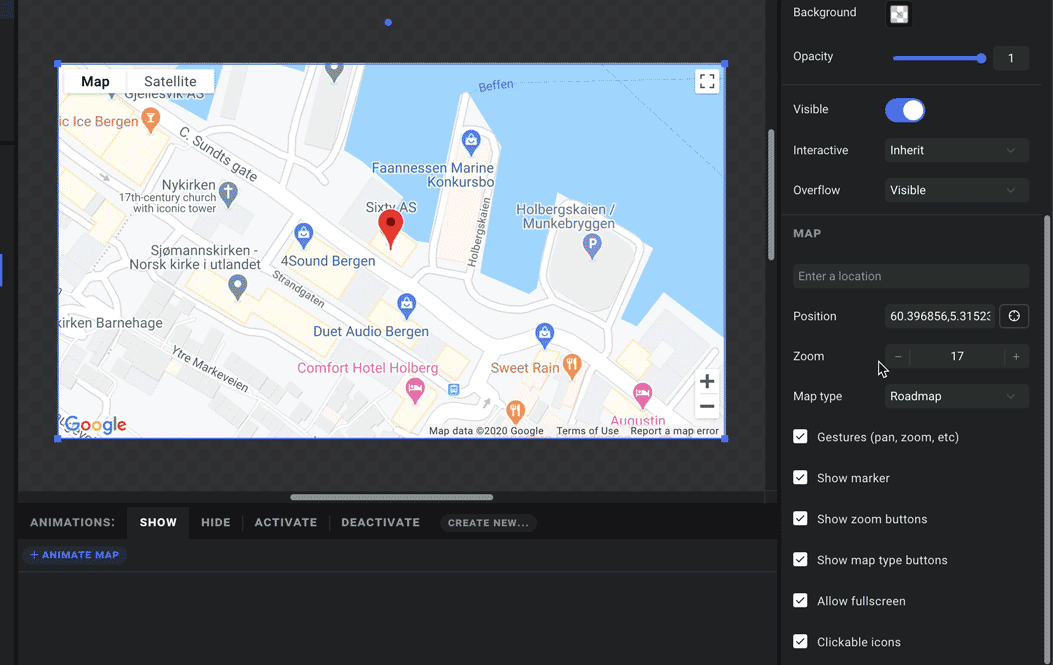Click the map zoom-out minus button
Screen dimensions: 1053x665
click(x=706, y=406)
